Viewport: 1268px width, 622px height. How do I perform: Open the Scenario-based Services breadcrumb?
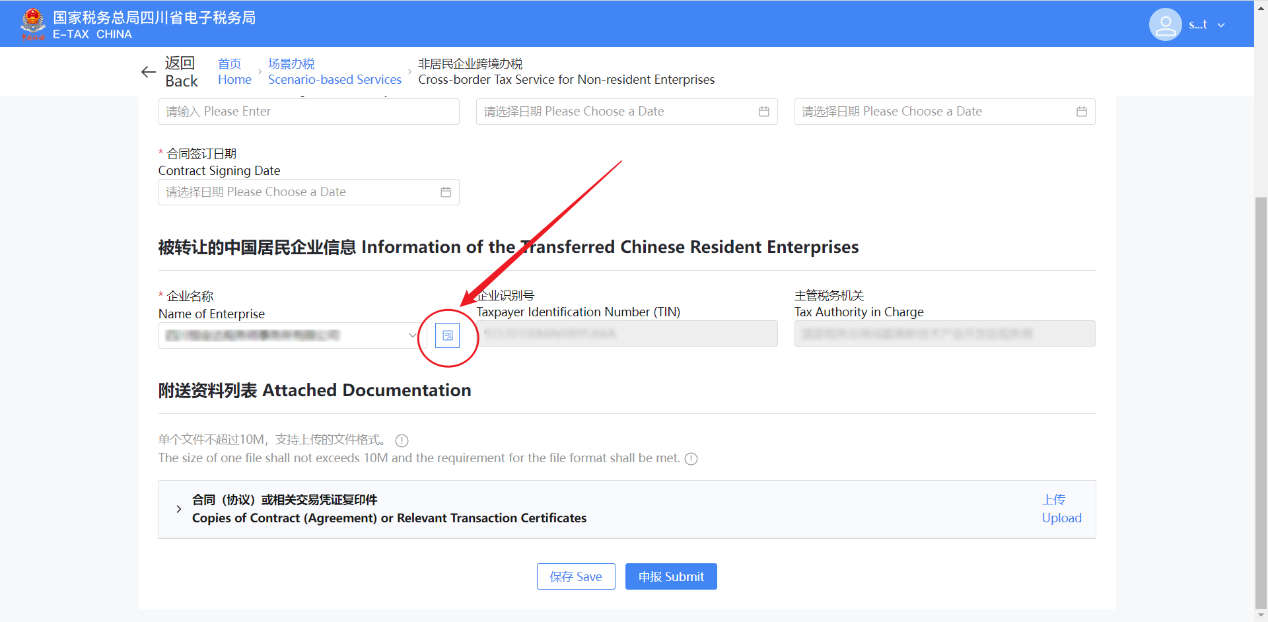[334, 72]
